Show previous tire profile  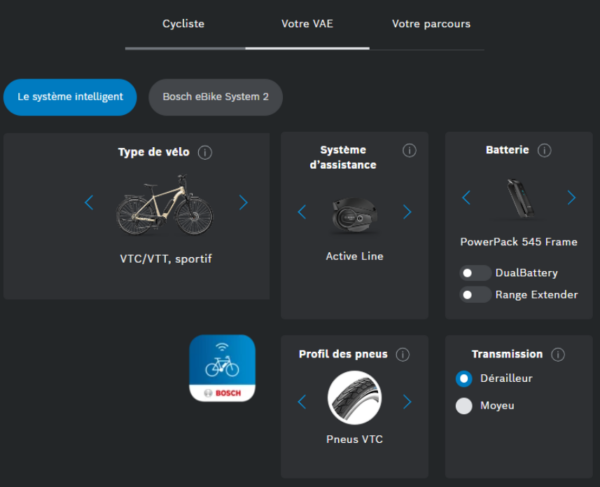click(302, 402)
